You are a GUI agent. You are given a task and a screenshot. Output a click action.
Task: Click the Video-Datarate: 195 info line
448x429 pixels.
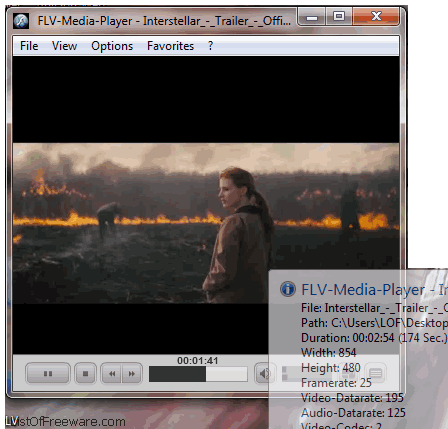click(352, 398)
